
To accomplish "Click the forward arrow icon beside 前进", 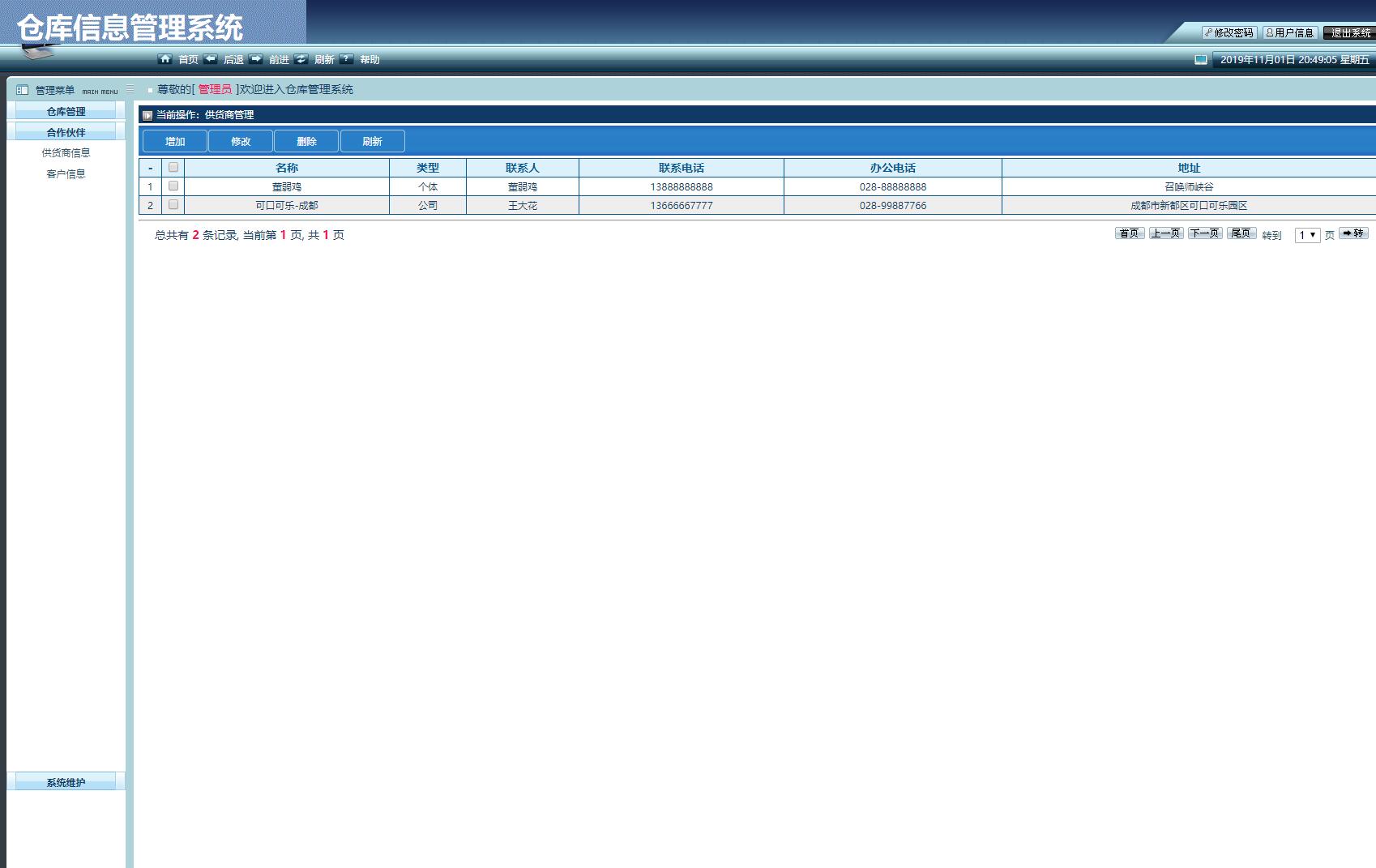I will pos(256,59).
